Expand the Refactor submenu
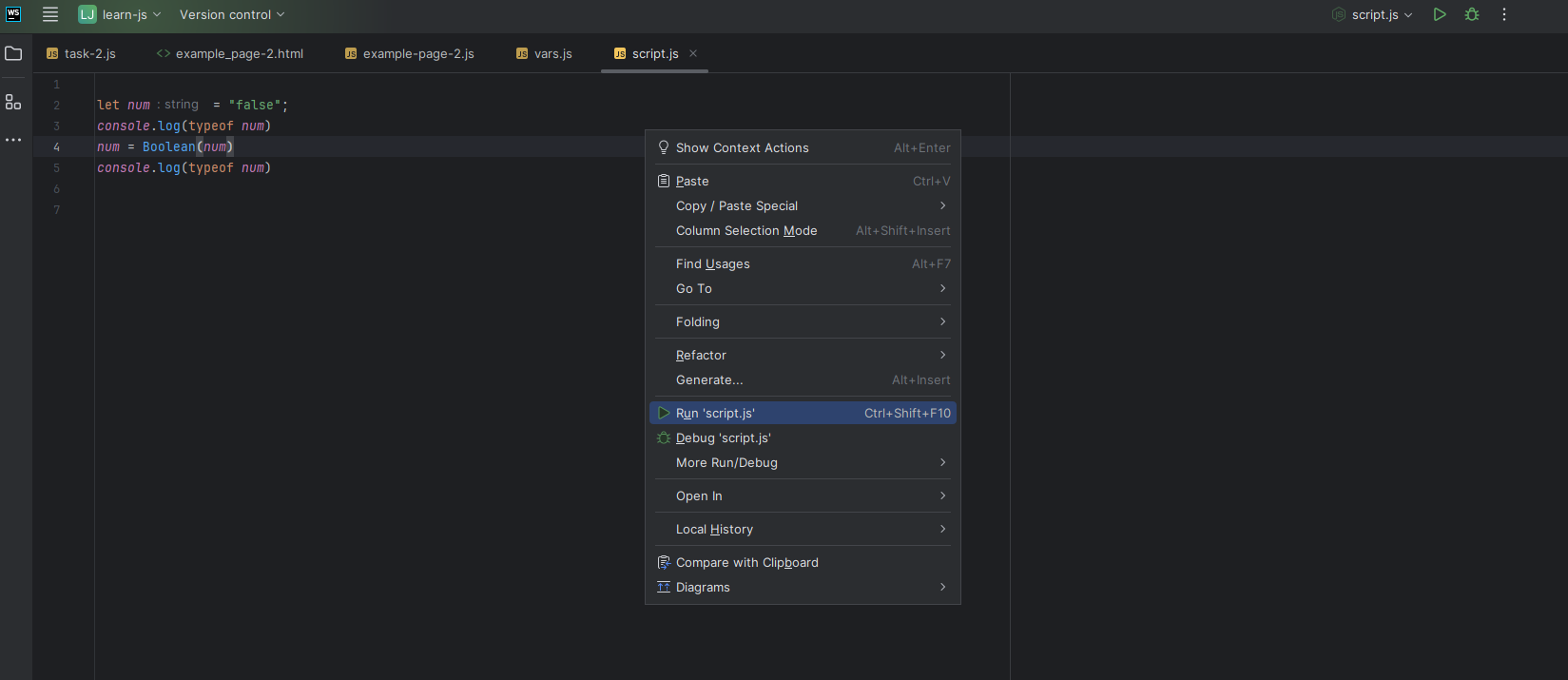 point(803,355)
